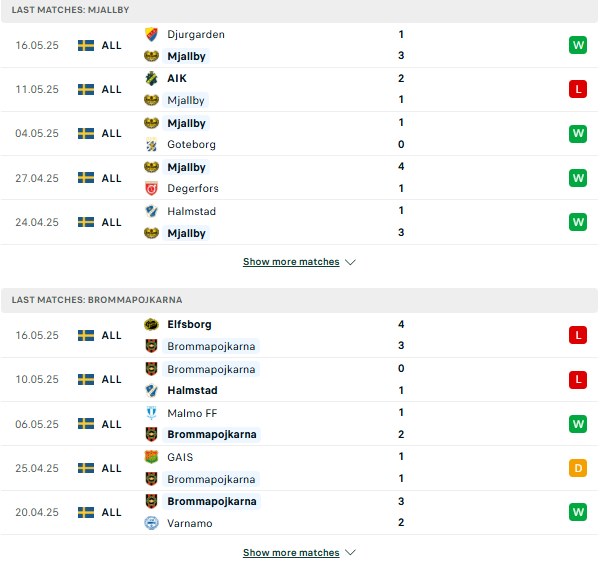Open Halmstad team link in 10.05.25 match

pyautogui.click(x=192, y=390)
